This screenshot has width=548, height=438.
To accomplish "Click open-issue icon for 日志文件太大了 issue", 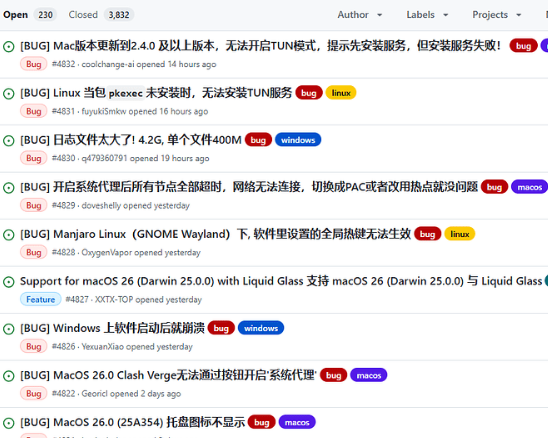I will (9, 141).
